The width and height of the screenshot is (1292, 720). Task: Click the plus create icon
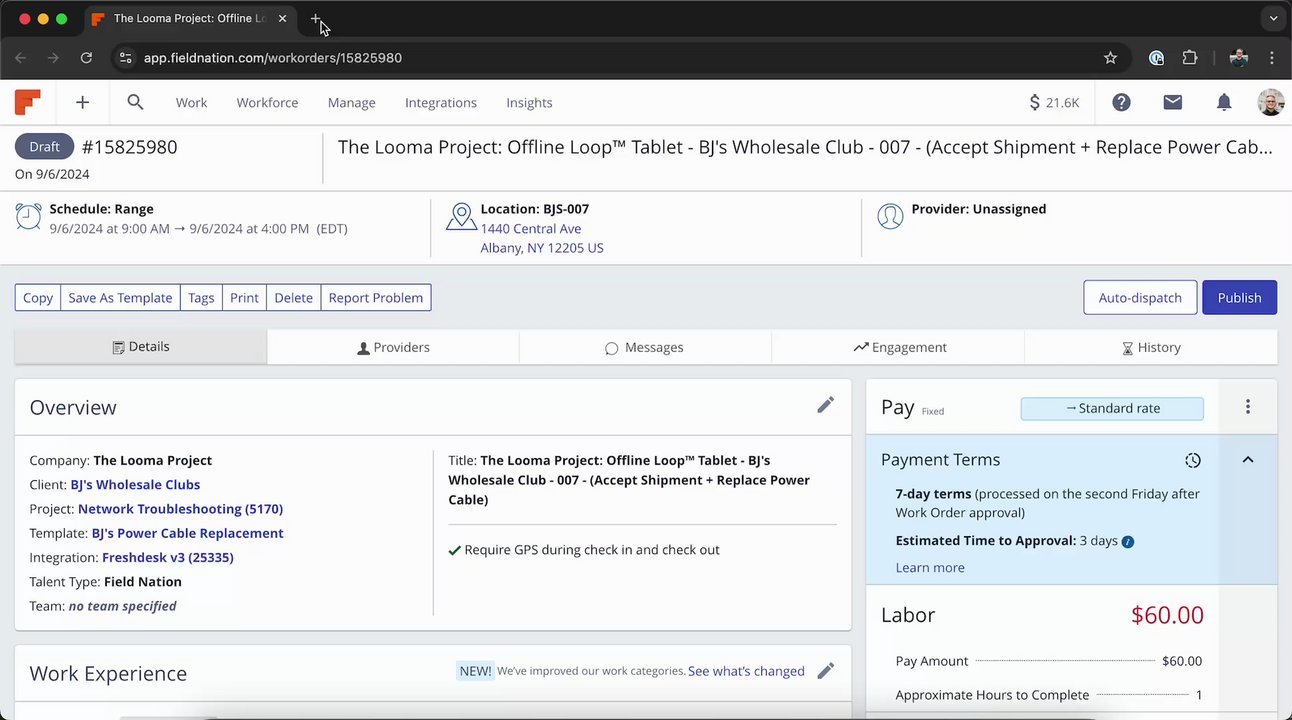click(x=82, y=102)
